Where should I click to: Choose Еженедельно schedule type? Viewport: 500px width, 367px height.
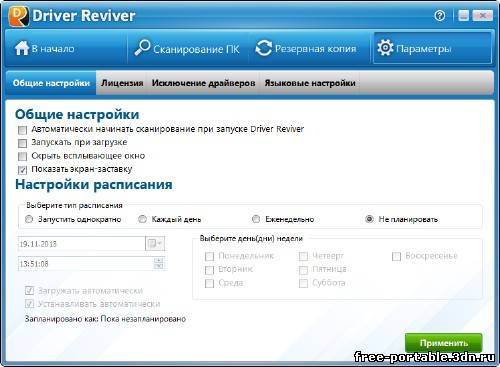[256, 219]
